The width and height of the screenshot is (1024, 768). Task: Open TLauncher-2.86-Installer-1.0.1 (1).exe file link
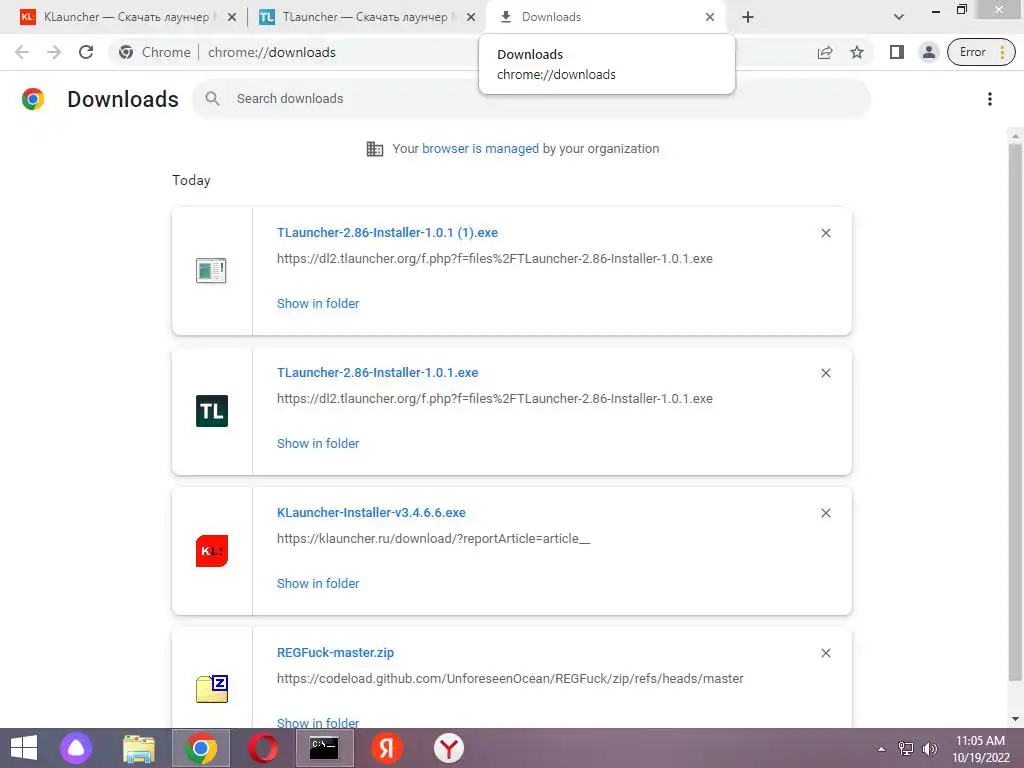click(387, 232)
